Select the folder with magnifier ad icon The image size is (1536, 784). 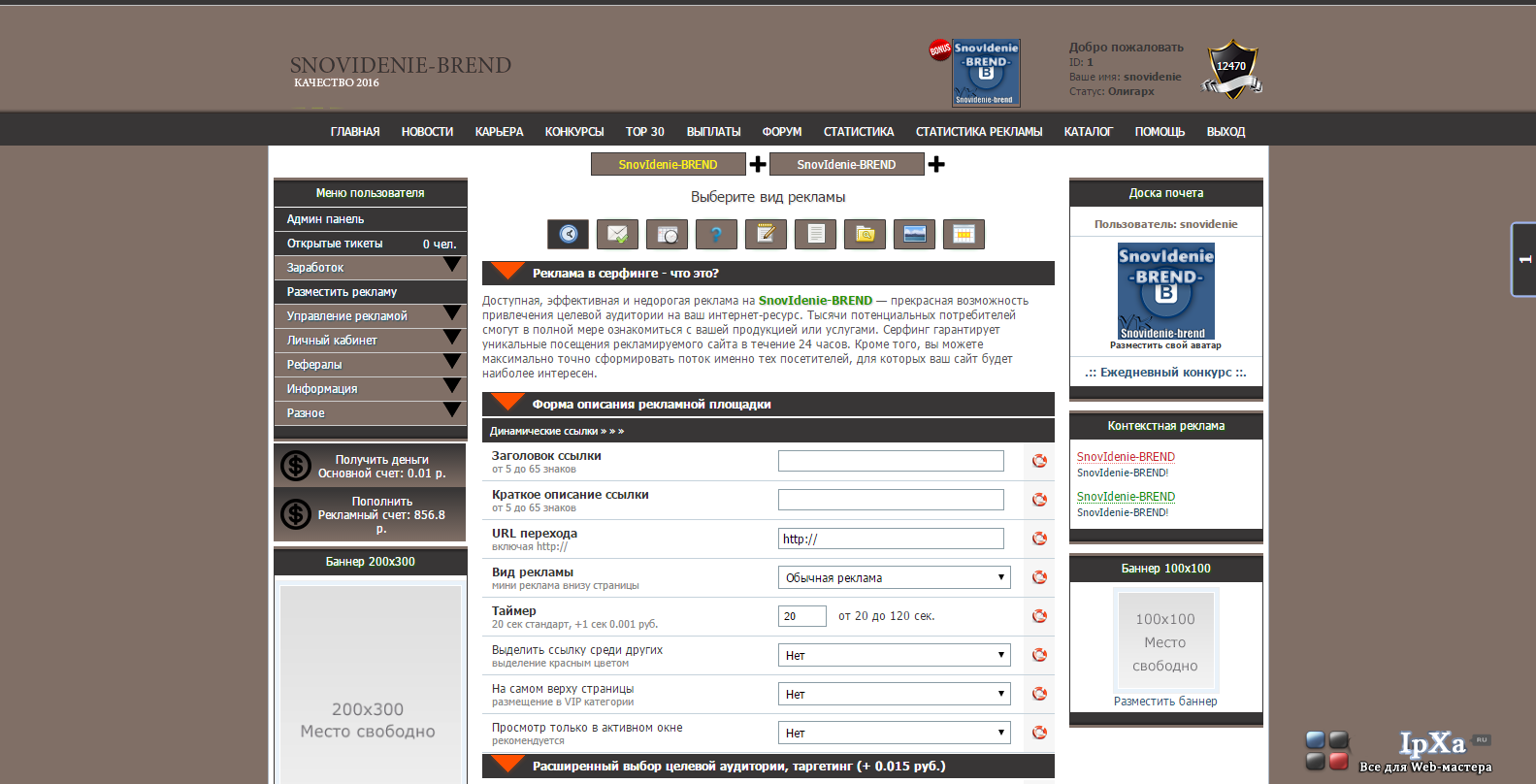[865, 234]
